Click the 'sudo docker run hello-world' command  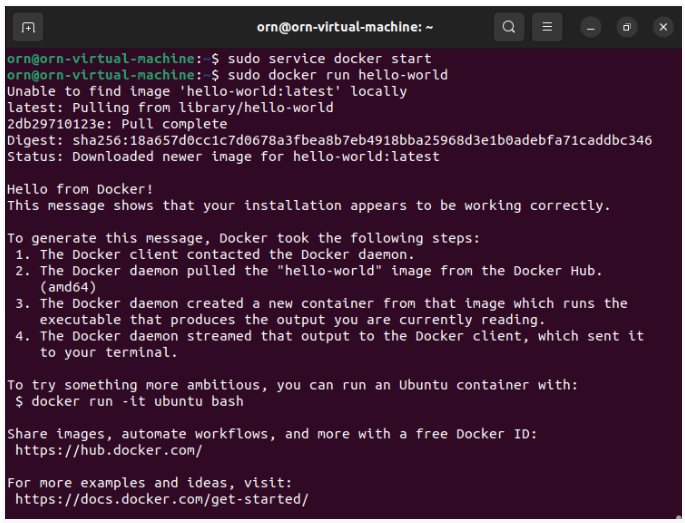coord(338,75)
